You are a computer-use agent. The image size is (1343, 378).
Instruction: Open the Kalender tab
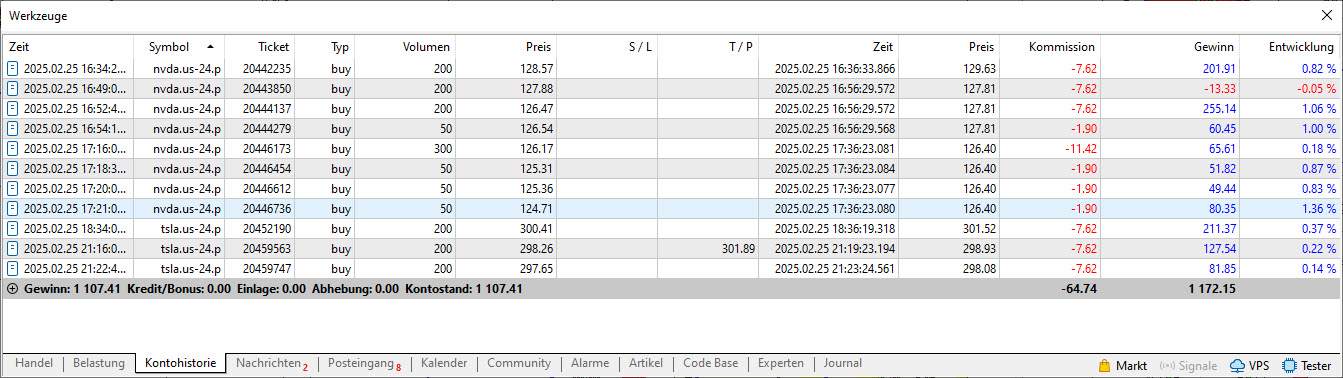[444, 364]
